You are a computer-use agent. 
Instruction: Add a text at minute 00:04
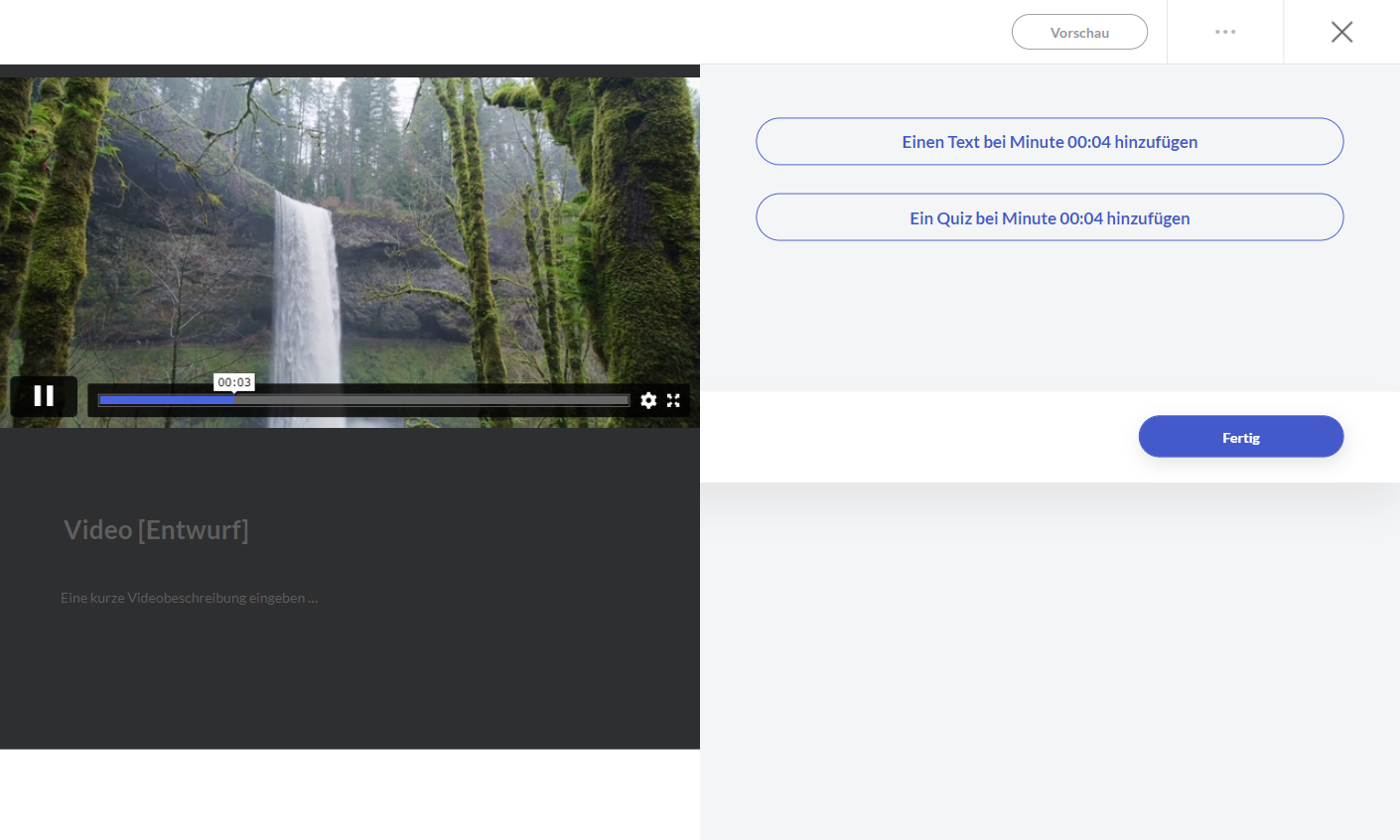(x=1050, y=142)
